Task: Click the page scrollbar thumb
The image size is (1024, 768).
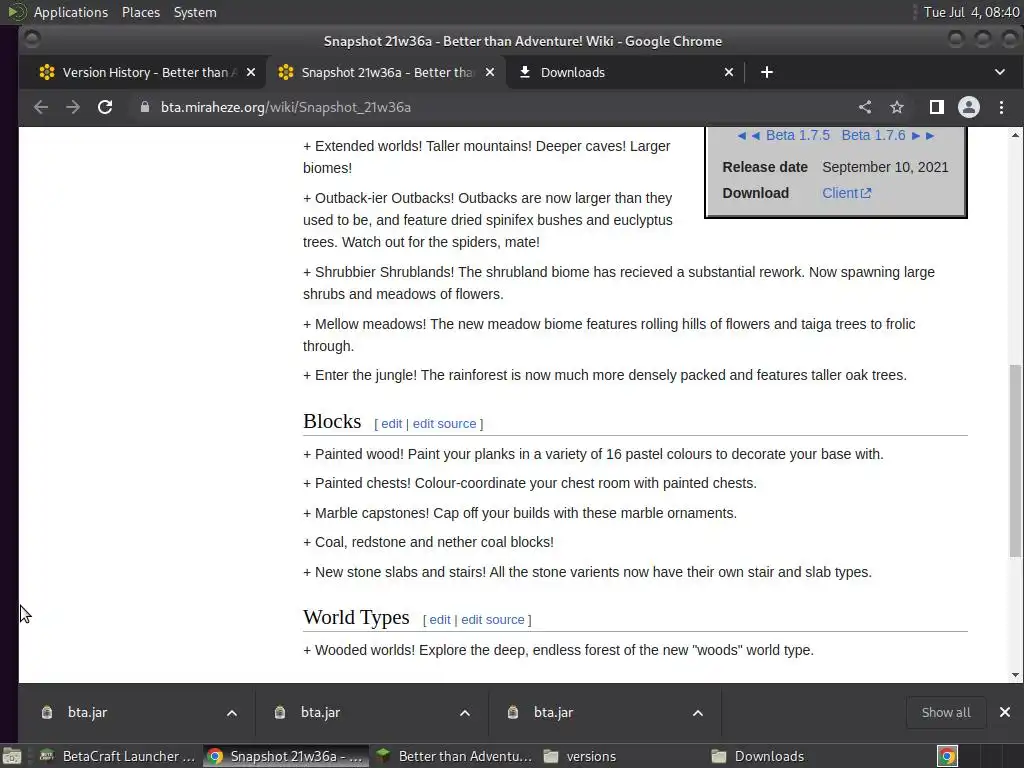Action: click(x=1015, y=460)
